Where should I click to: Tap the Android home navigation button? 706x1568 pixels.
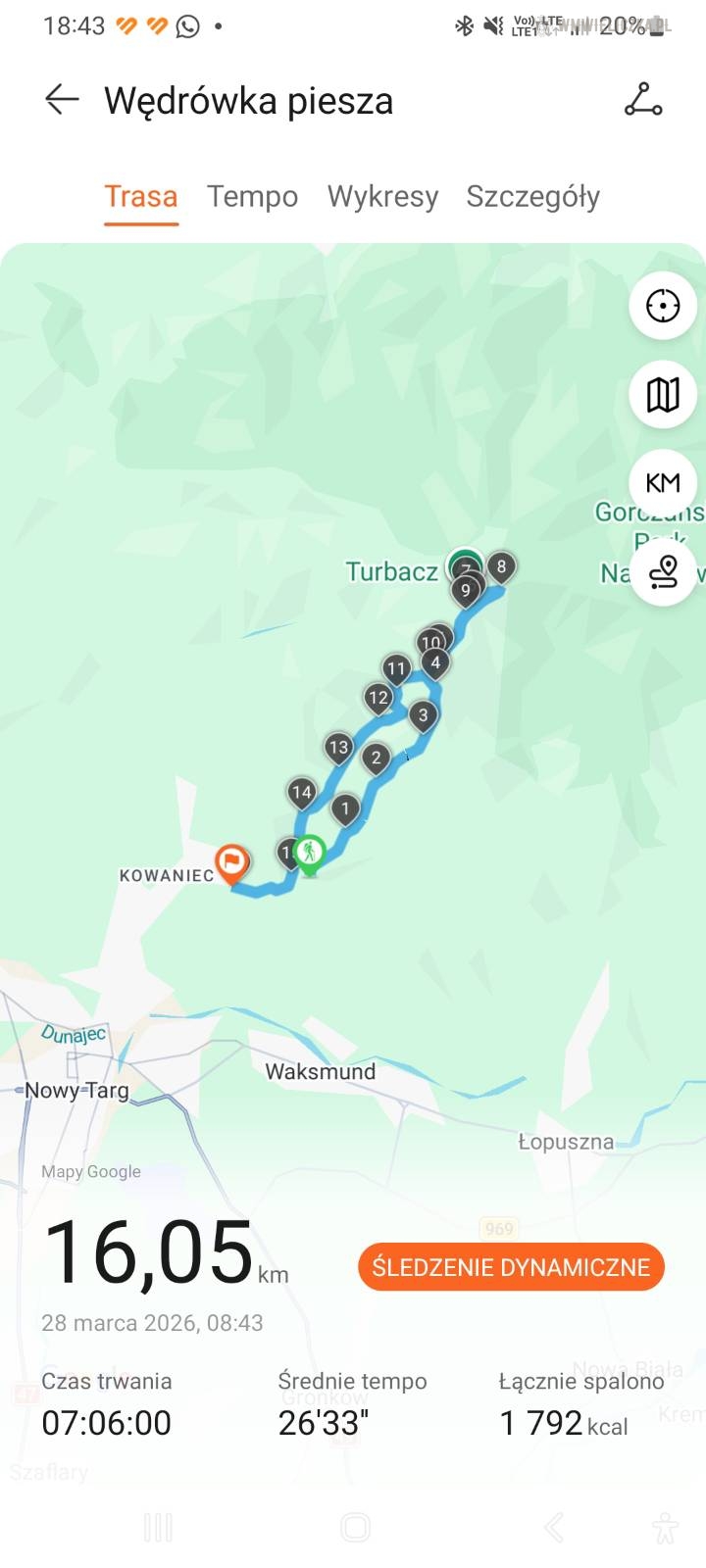pos(355,1527)
